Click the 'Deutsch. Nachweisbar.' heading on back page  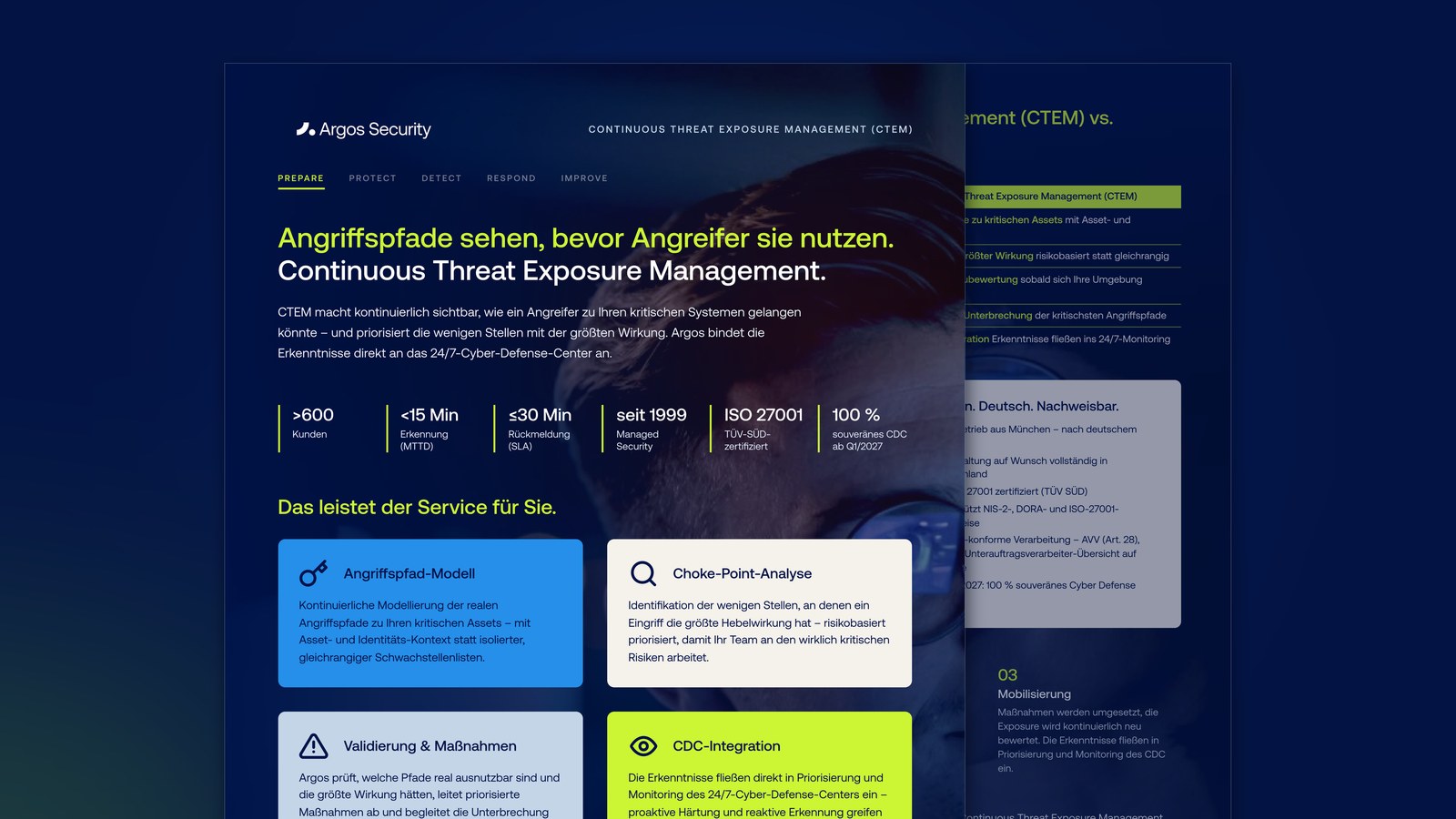coord(1042,407)
